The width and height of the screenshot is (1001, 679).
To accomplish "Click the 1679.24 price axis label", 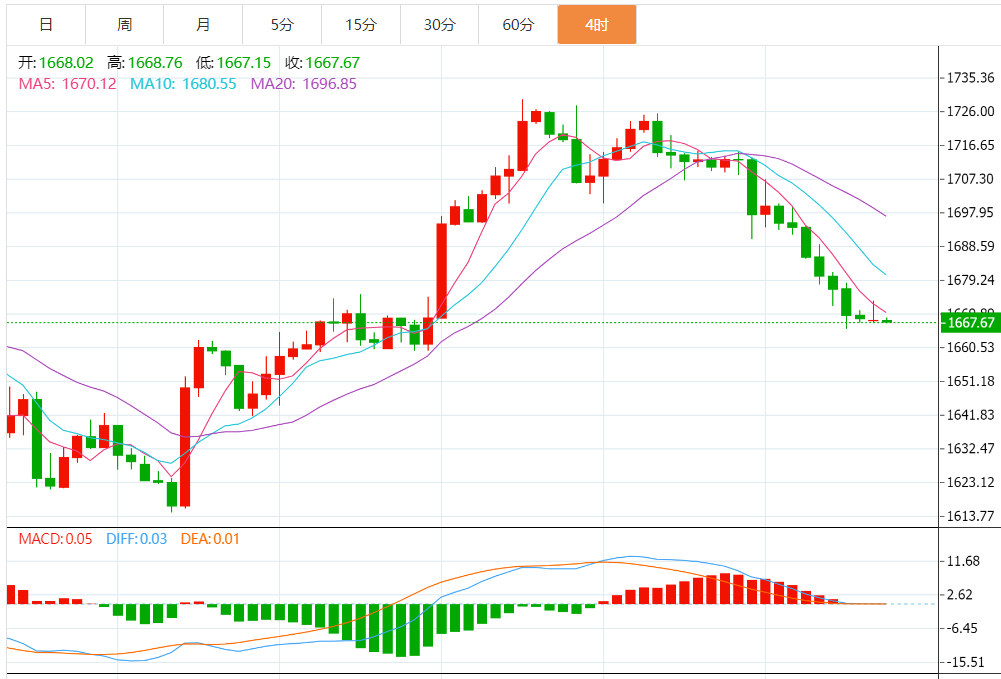I will 970,280.
